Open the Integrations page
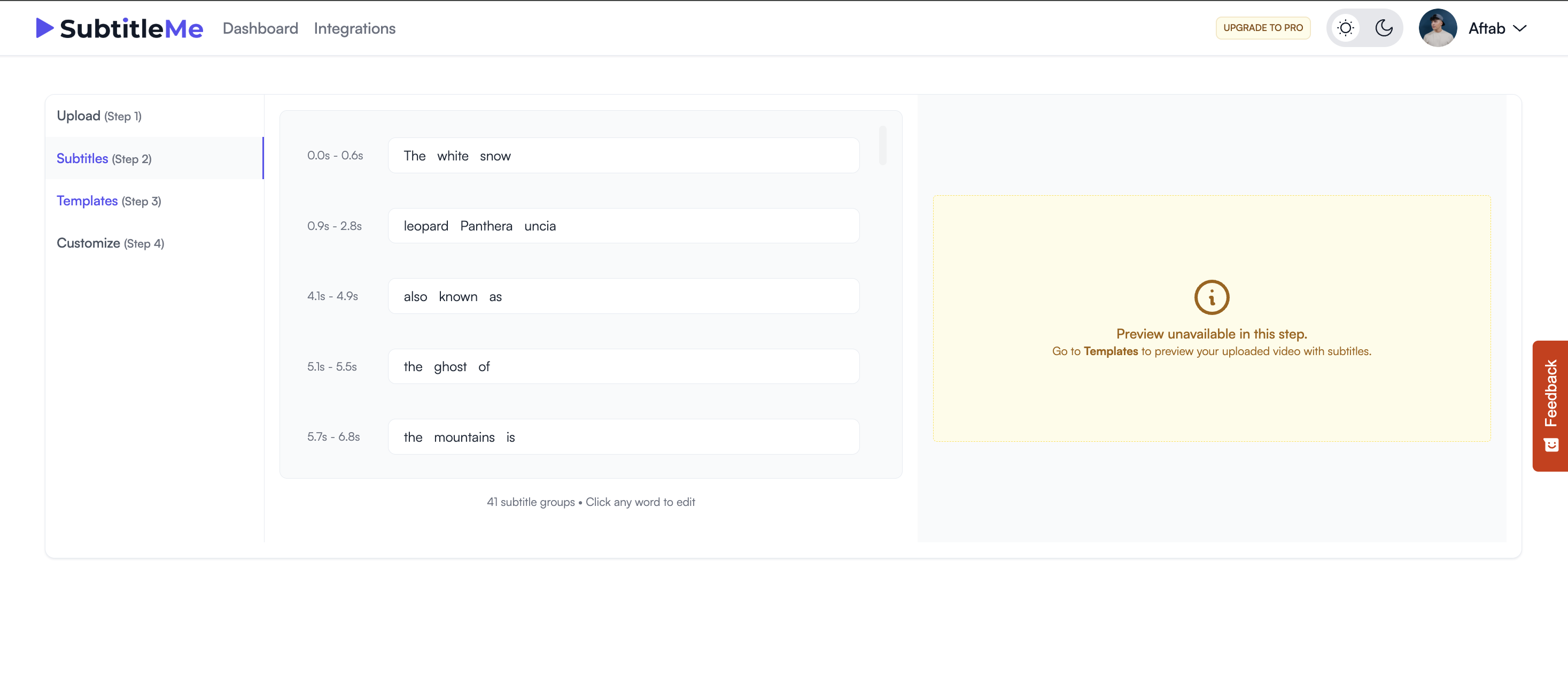The width and height of the screenshot is (1568, 676). (355, 28)
